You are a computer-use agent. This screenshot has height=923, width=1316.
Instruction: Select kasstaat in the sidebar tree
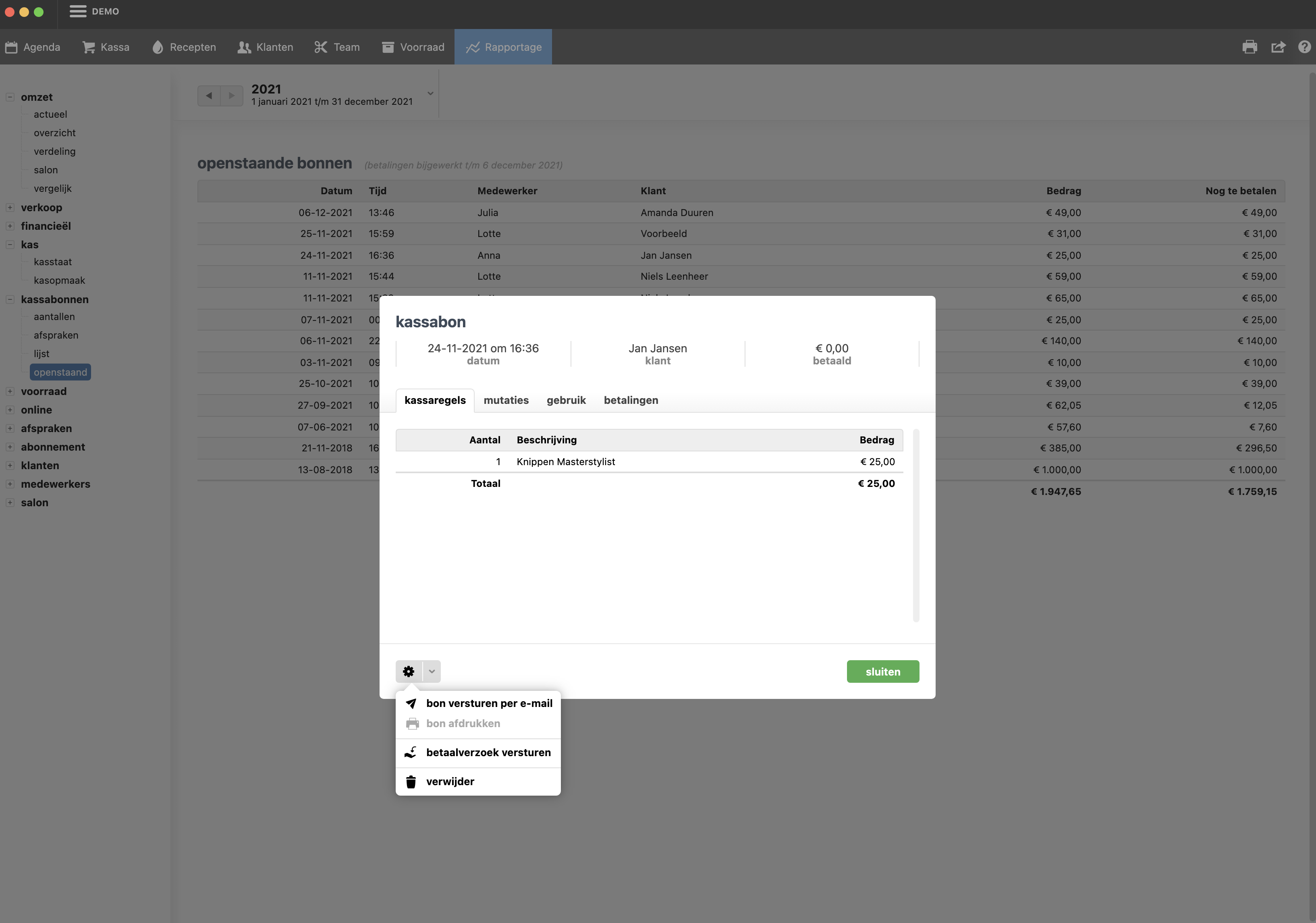coord(53,262)
